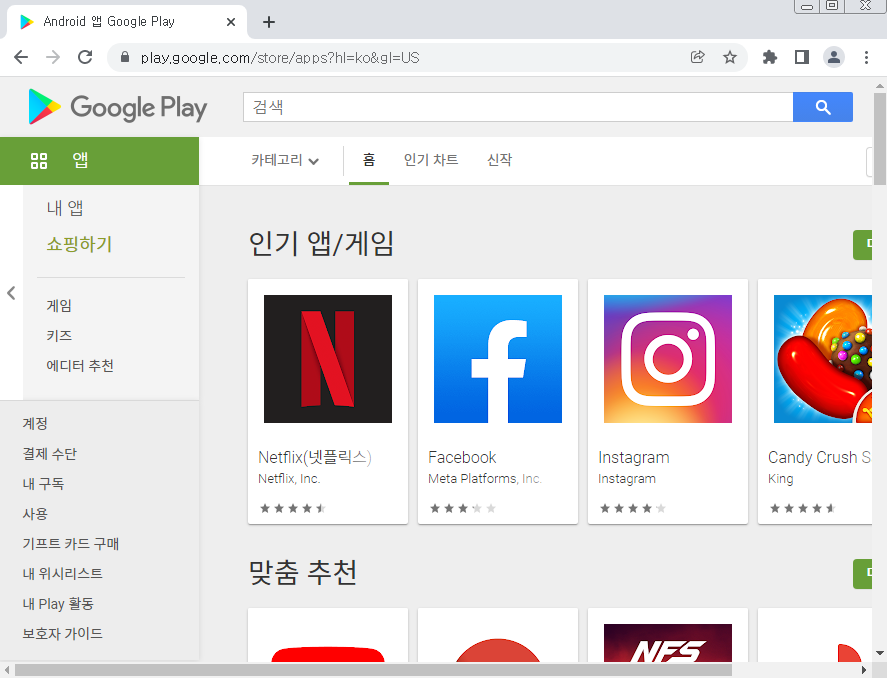887x678 pixels.
Task: Select the 홈 tab
Action: pyautogui.click(x=369, y=160)
